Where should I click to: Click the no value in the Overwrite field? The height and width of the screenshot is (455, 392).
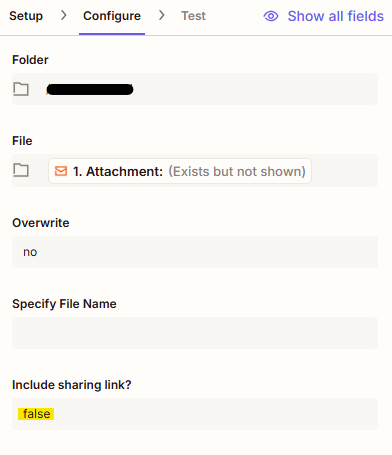point(30,252)
